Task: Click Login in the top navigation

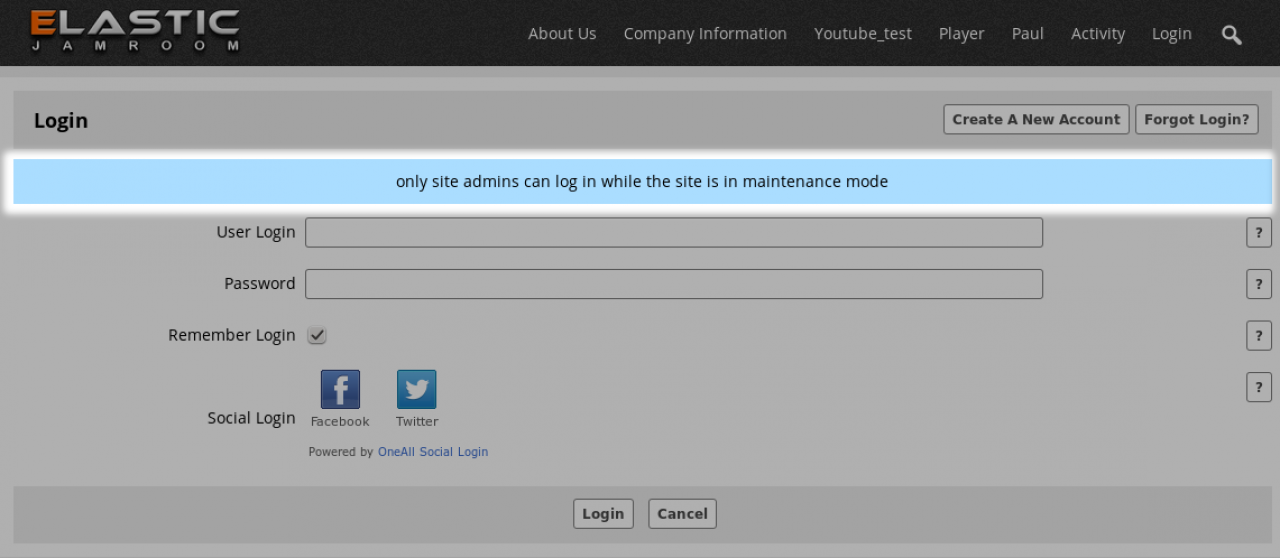Action: point(1171,34)
